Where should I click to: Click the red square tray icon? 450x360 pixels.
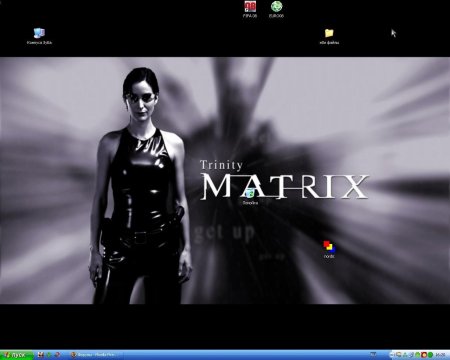click(424, 355)
